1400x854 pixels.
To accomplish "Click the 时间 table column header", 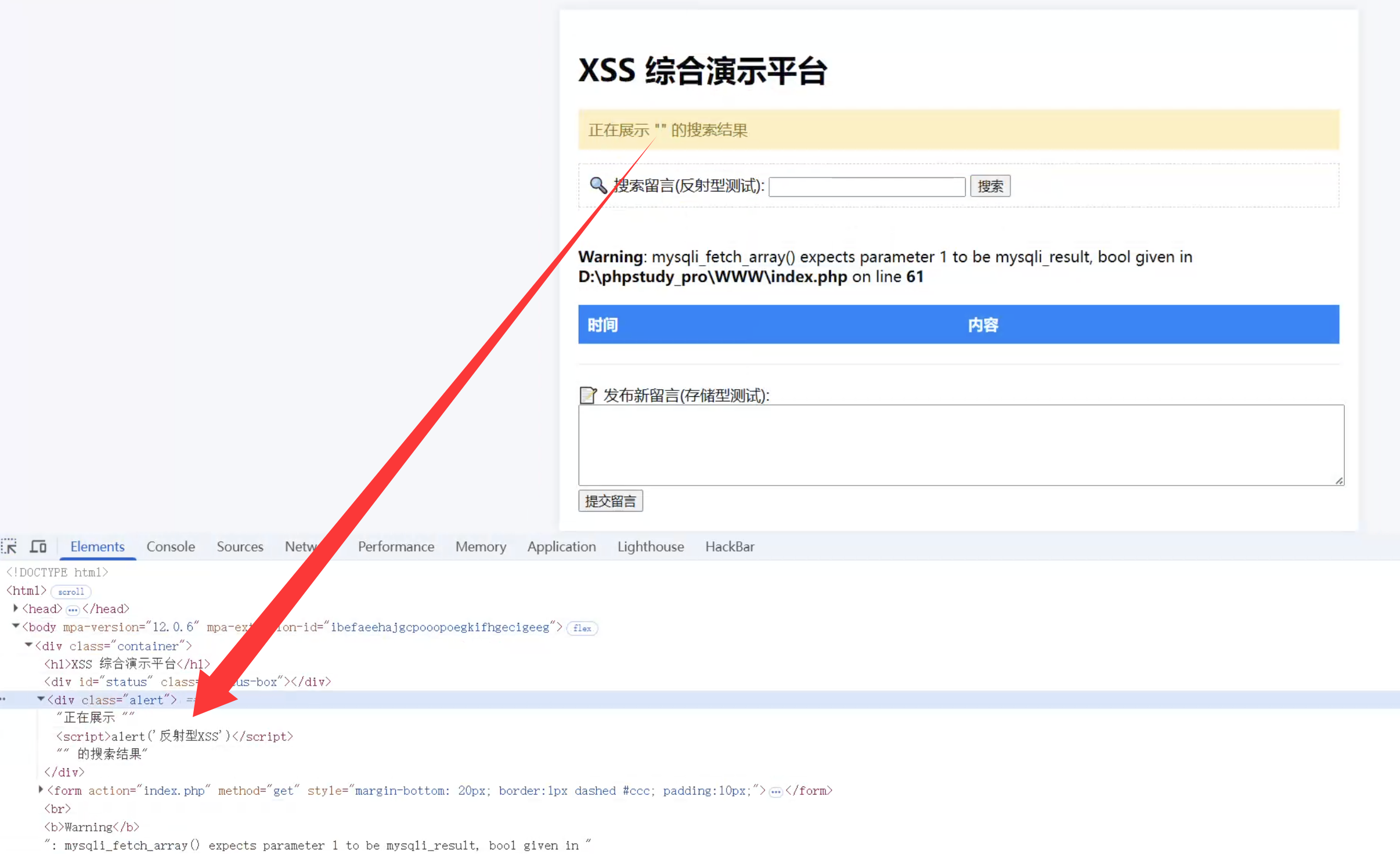I will tap(602, 325).
